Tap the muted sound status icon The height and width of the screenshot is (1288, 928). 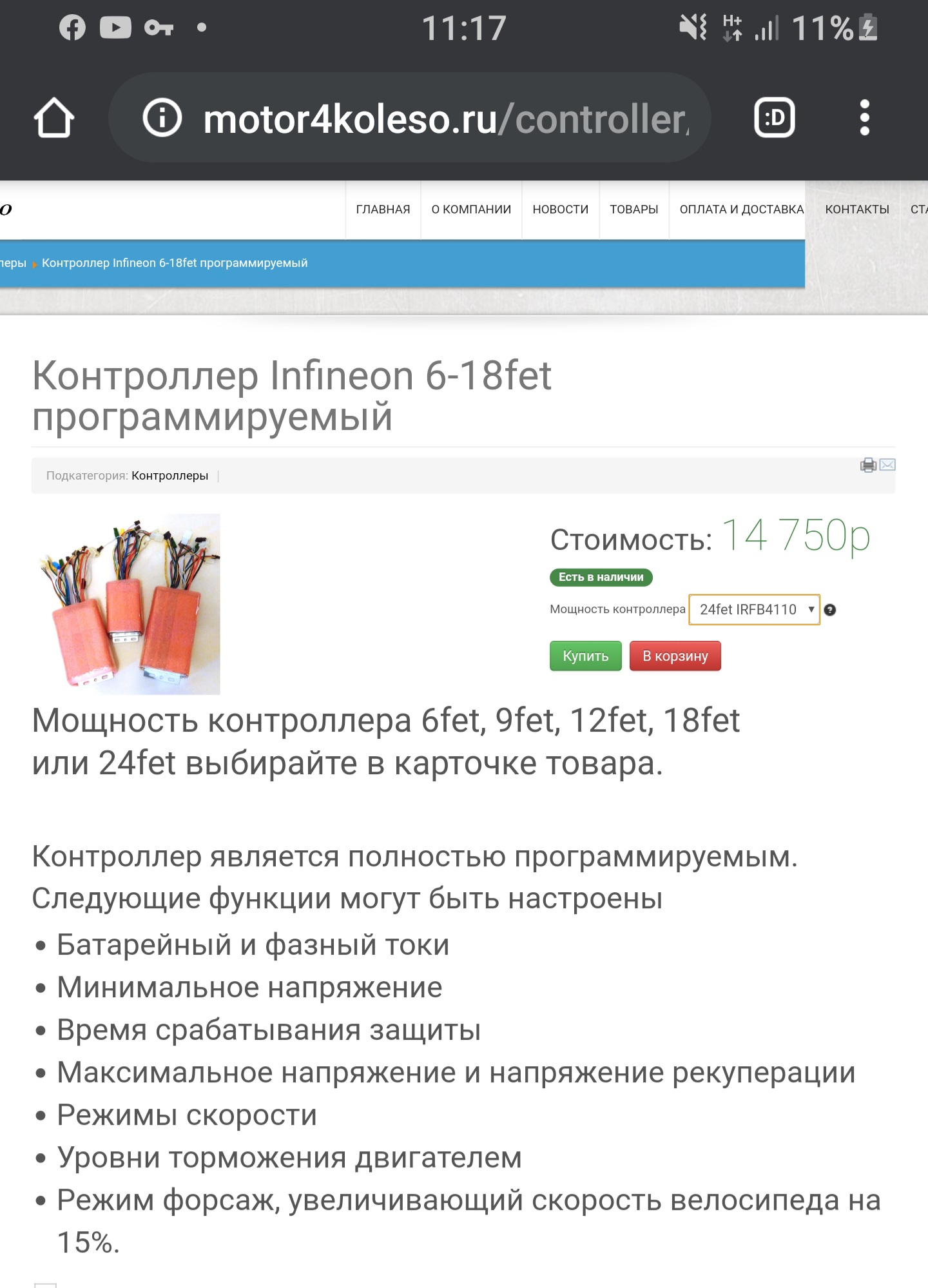(x=693, y=28)
